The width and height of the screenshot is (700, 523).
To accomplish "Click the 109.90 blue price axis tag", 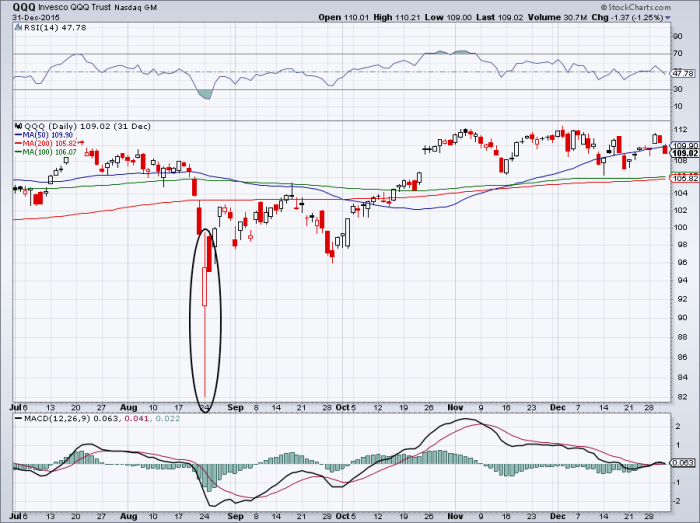I will [684, 146].
